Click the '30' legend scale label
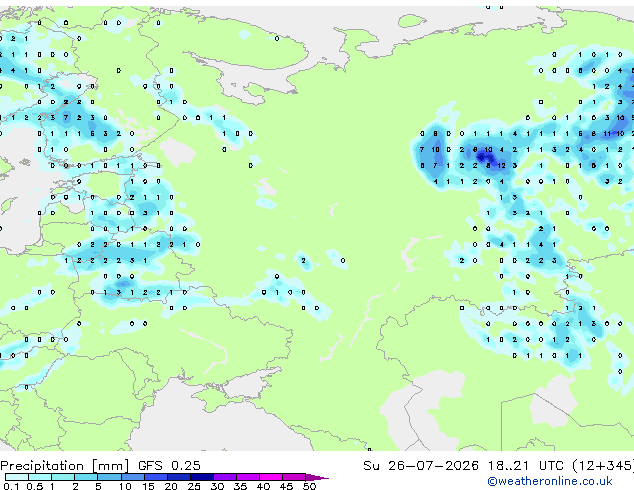The image size is (634, 490). [x=217, y=486]
